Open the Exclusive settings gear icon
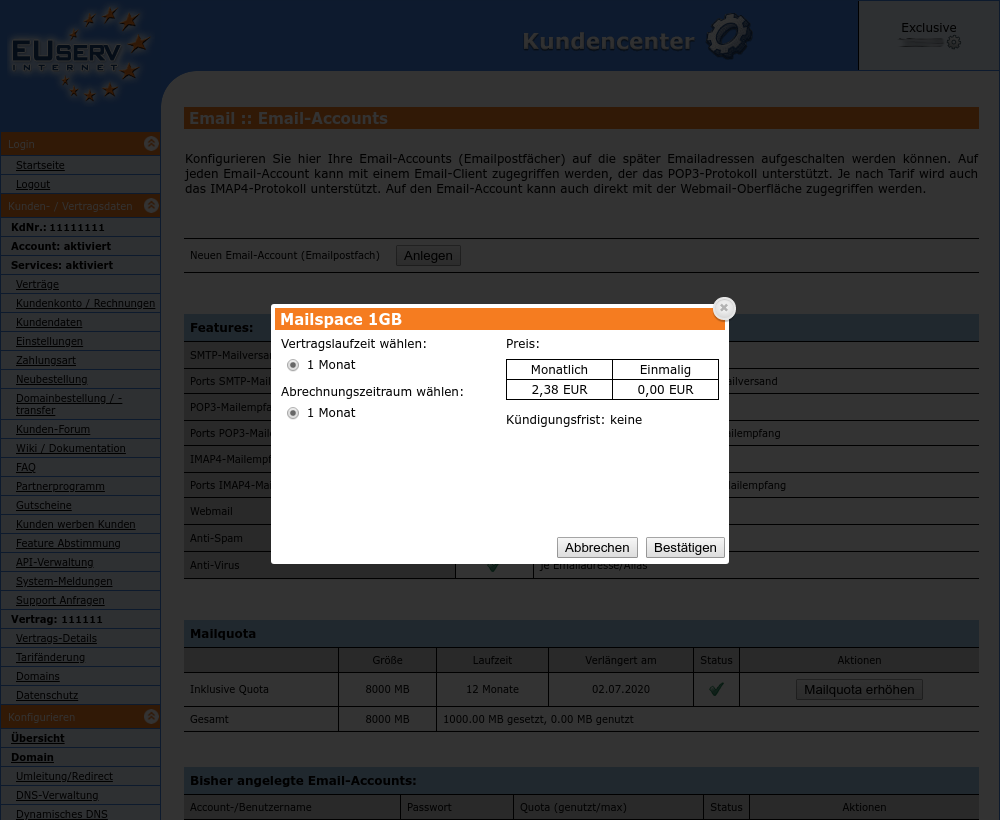 coord(953,43)
